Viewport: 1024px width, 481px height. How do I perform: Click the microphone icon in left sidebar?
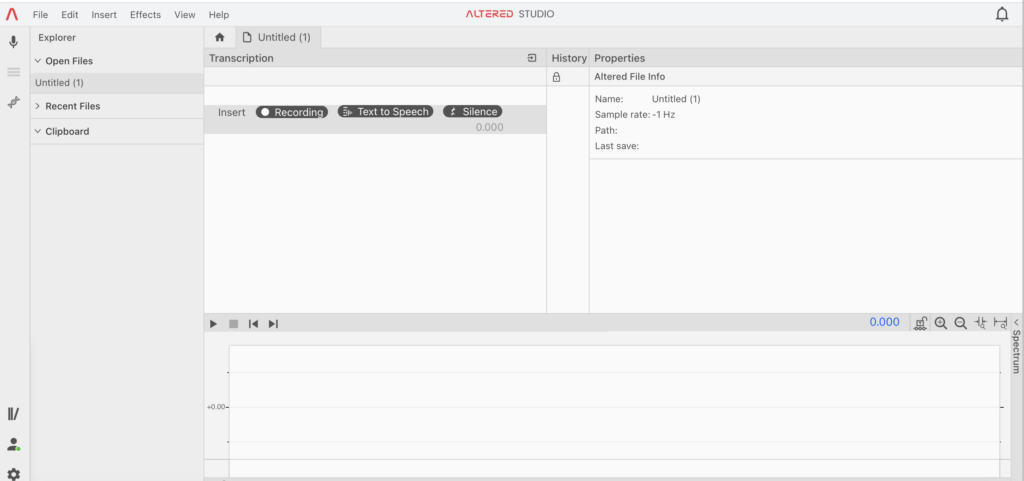pyautogui.click(x=14, y=42)
